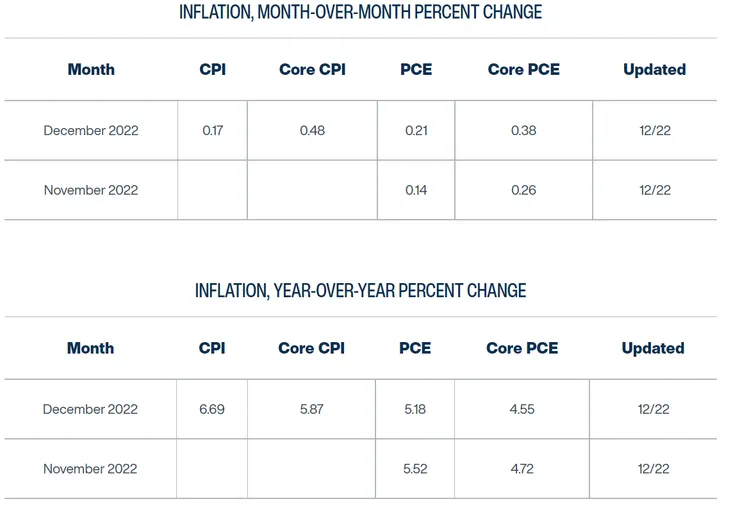740x506 pixels.
Task: Select the 0.48 Core CPI value
Action: (x=312, y=130)
